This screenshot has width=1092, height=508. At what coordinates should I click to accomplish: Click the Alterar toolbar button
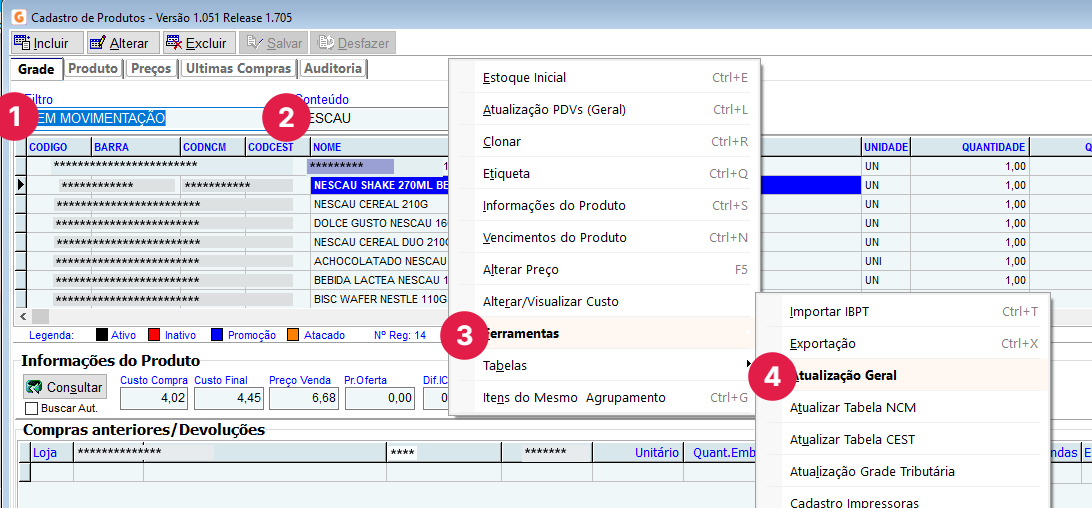[123, 43]
